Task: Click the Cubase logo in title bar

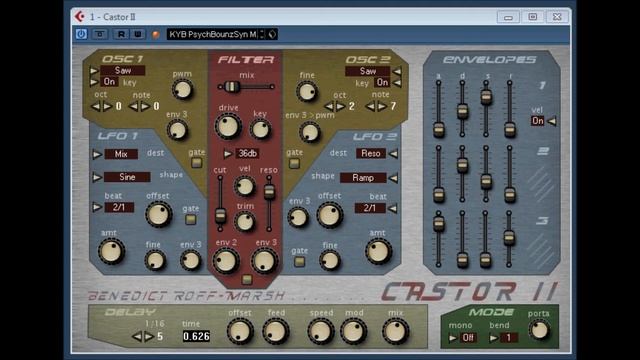Action: coord(79,17)
